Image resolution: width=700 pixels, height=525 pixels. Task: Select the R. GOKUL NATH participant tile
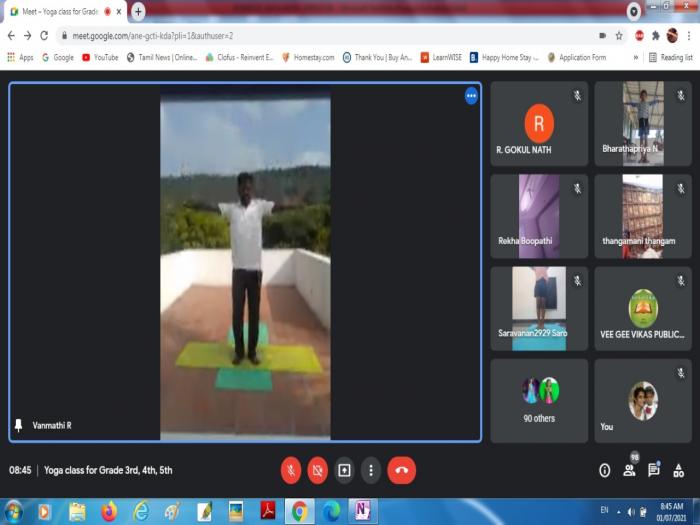click(539, 124)
